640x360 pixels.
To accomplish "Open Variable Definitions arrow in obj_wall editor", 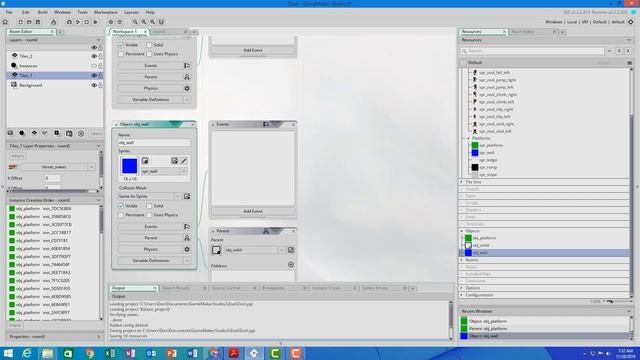I will pyautogui.click(x=187, y=260).
